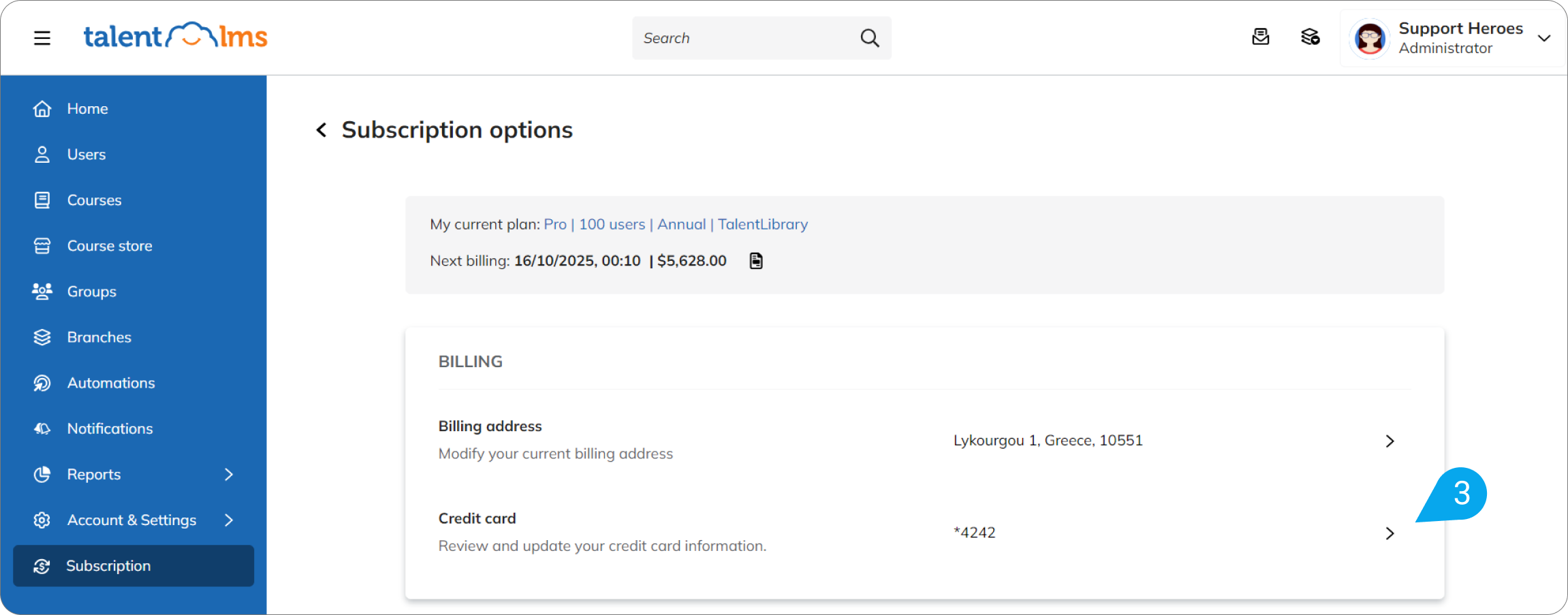Click the Users person icon
Screen dimensions: 1568x615
point(42,155)
